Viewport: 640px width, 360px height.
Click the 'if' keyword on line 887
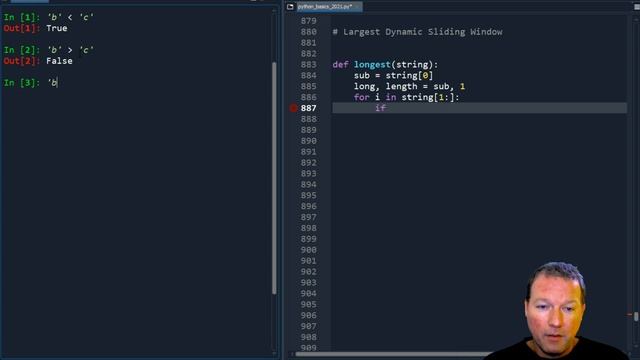380,108
